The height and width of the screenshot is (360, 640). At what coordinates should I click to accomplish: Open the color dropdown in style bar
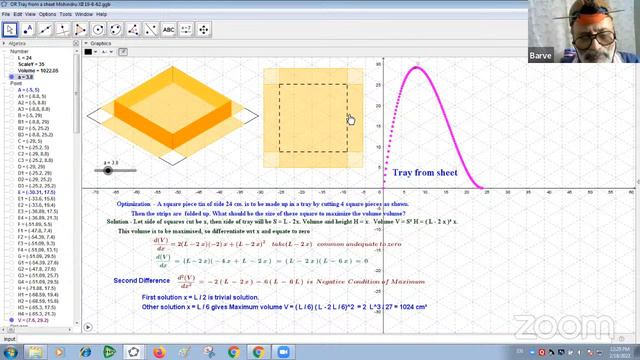click(96, 52)
